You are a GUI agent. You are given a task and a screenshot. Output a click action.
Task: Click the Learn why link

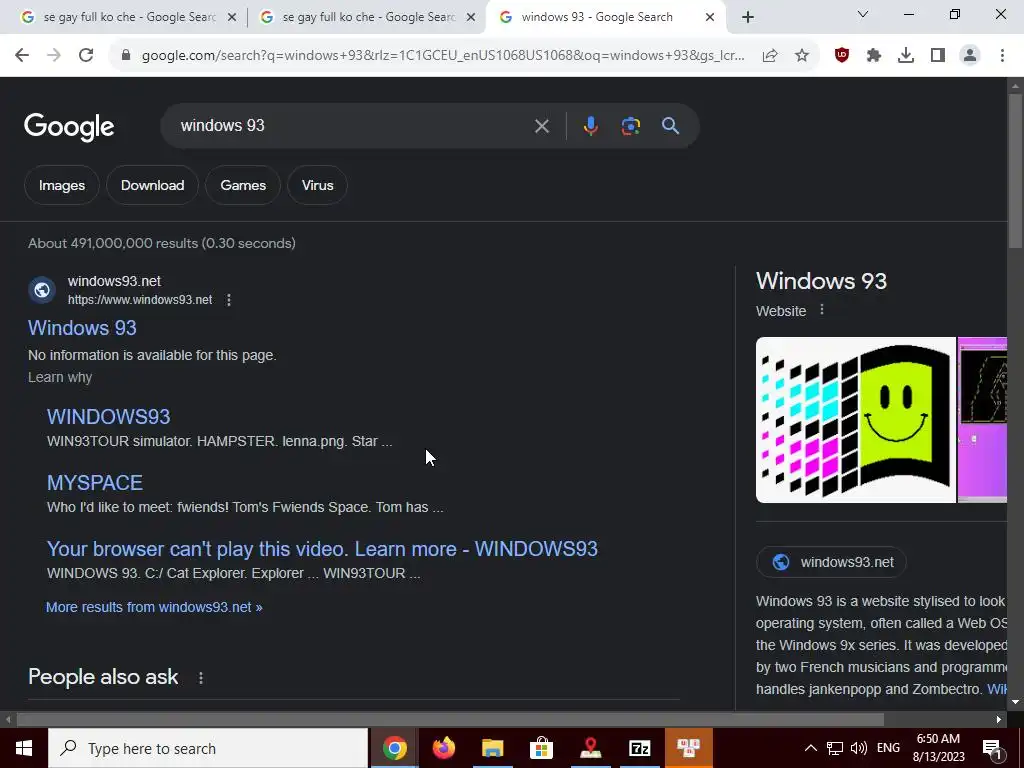click(60, 377)
